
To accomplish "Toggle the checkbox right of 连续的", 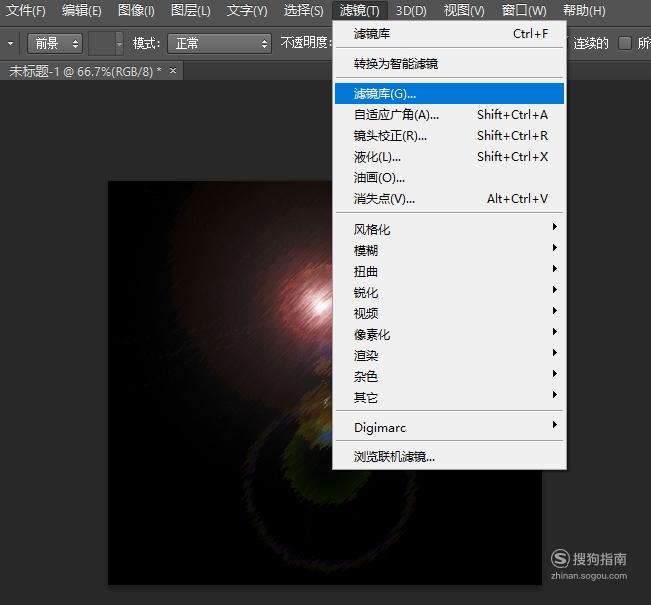I will pyautogui.click(x=624, y=43).
